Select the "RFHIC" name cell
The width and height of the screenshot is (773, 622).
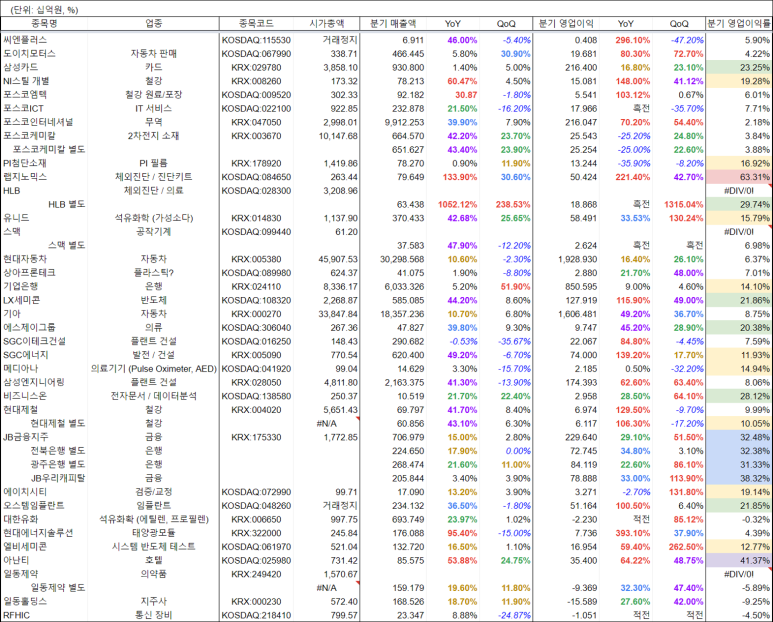16,616
